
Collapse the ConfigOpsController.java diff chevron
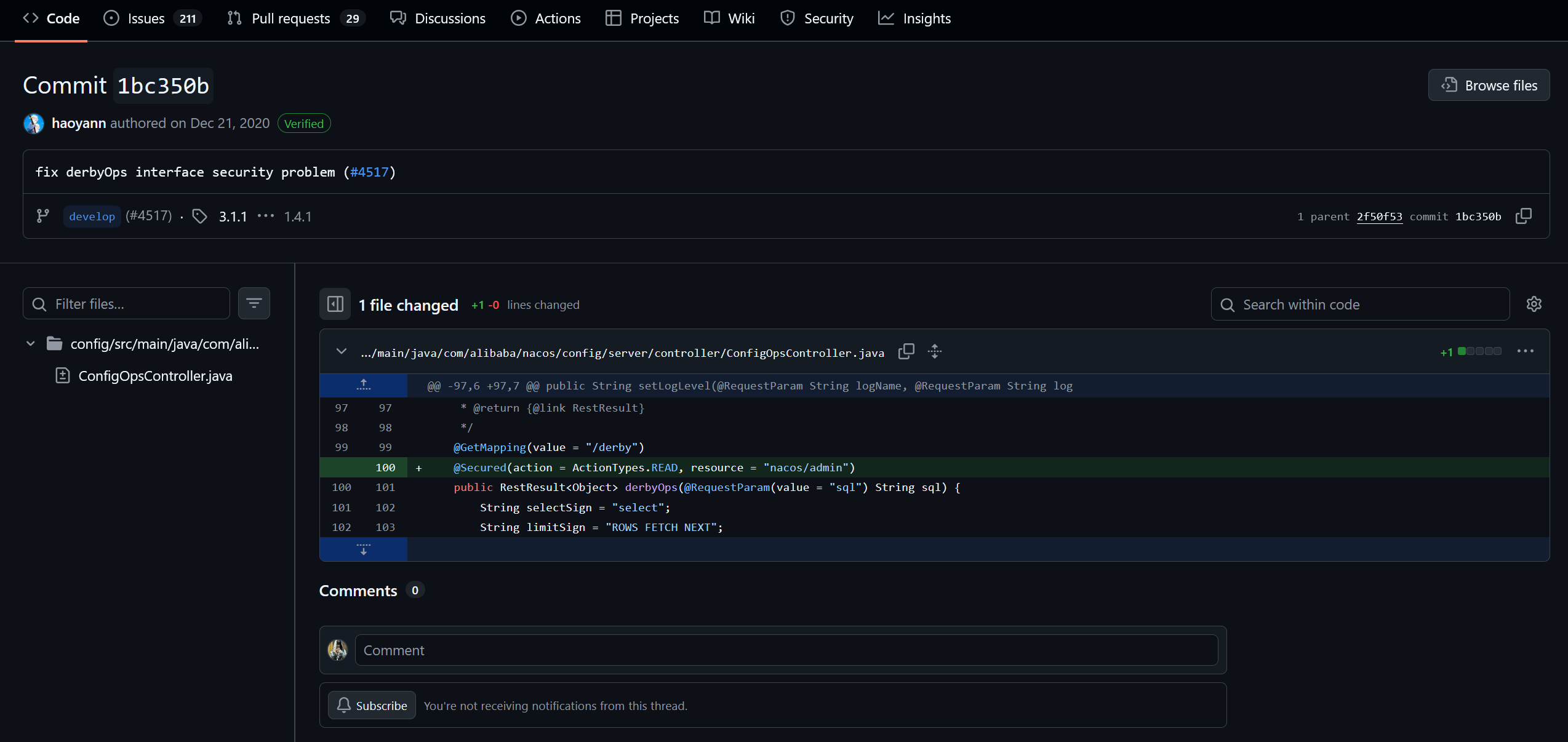[341, 351]
